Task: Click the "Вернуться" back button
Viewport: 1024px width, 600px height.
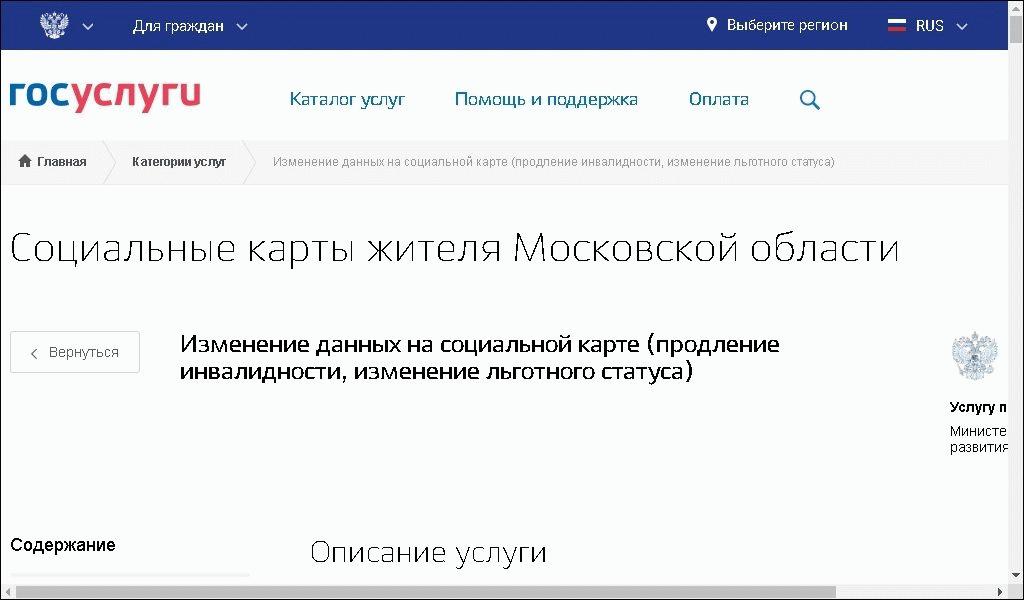Action: tap(75, 352)
